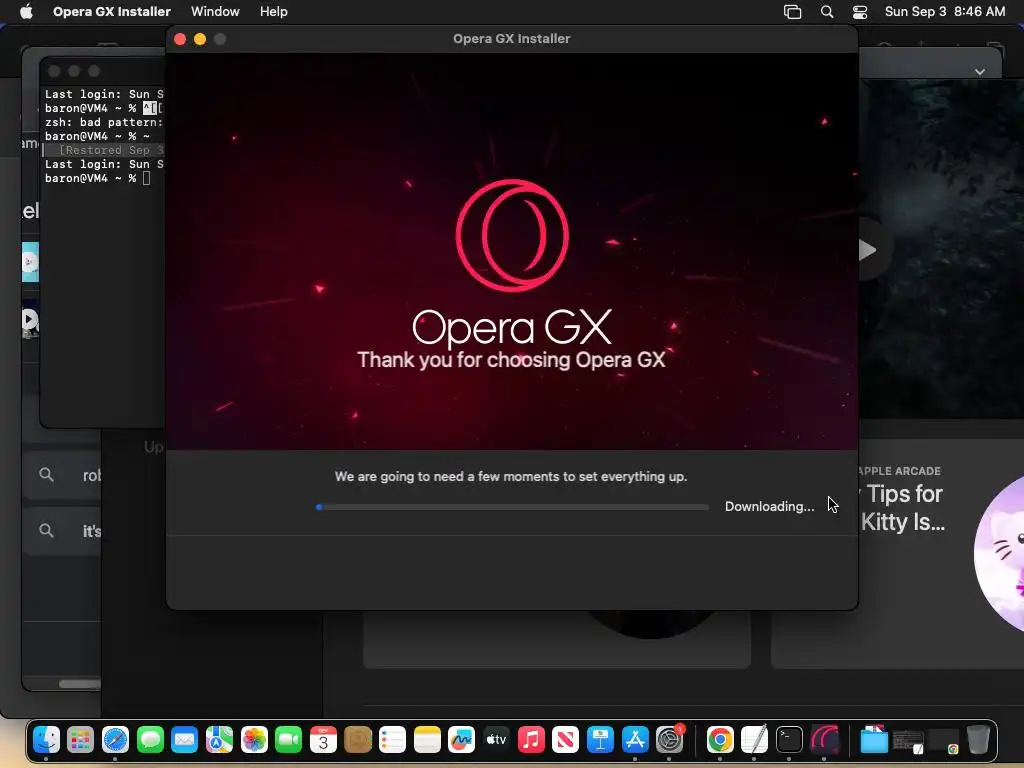The image size is (1024, 768).
Task: Open Terminal from the Dock
Action: tap(789, 740)
